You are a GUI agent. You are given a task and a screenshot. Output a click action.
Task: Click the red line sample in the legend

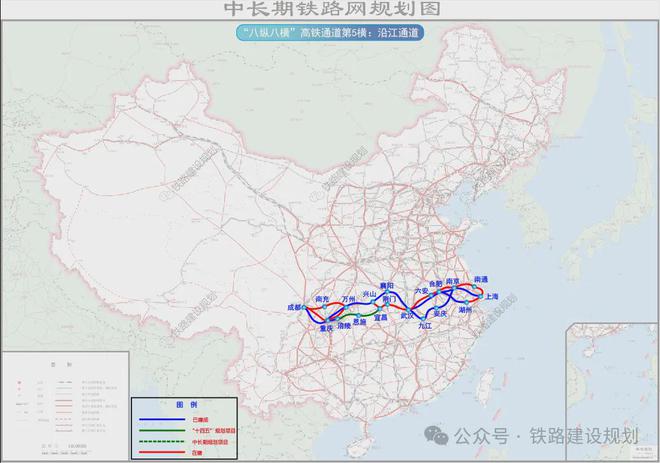(162, 452)
